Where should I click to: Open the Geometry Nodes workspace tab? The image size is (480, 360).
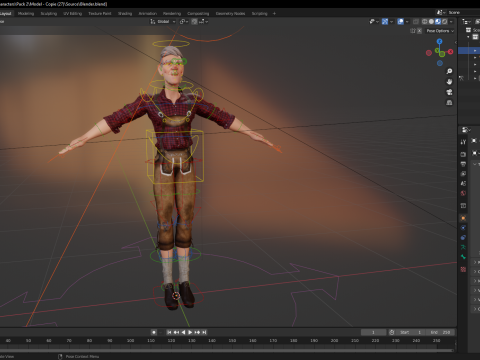[x=230, y=14]
